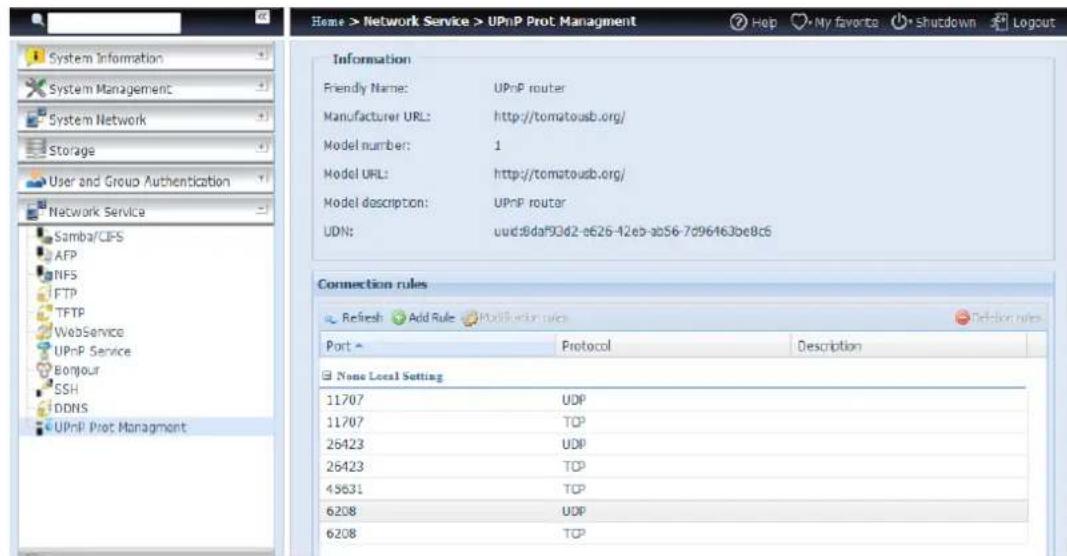Open My favorite menu
Viewport: 1067px width, 556px height.
[834, 22]
